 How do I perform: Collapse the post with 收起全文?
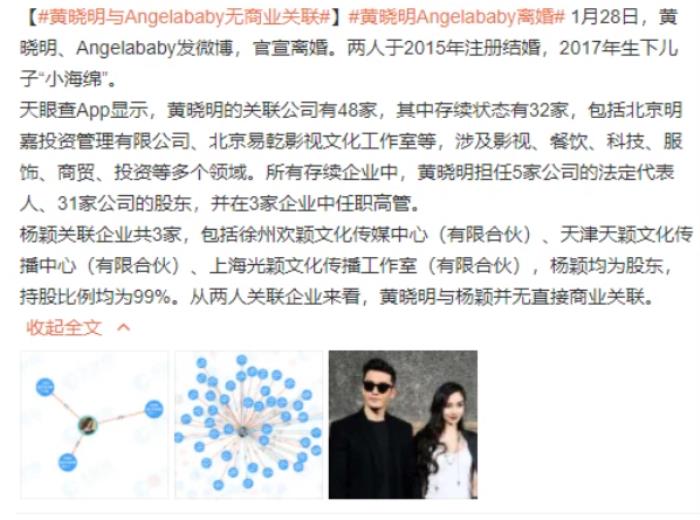[x=64, y=328]
